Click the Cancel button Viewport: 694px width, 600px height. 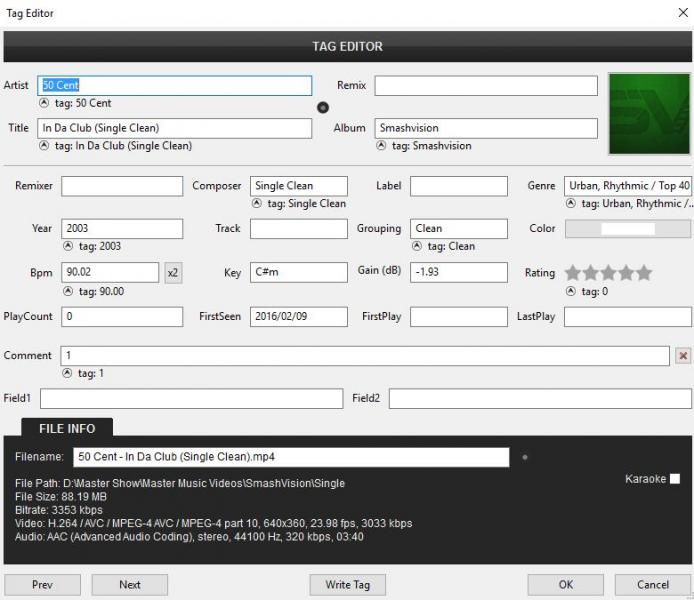click(653, 585)
